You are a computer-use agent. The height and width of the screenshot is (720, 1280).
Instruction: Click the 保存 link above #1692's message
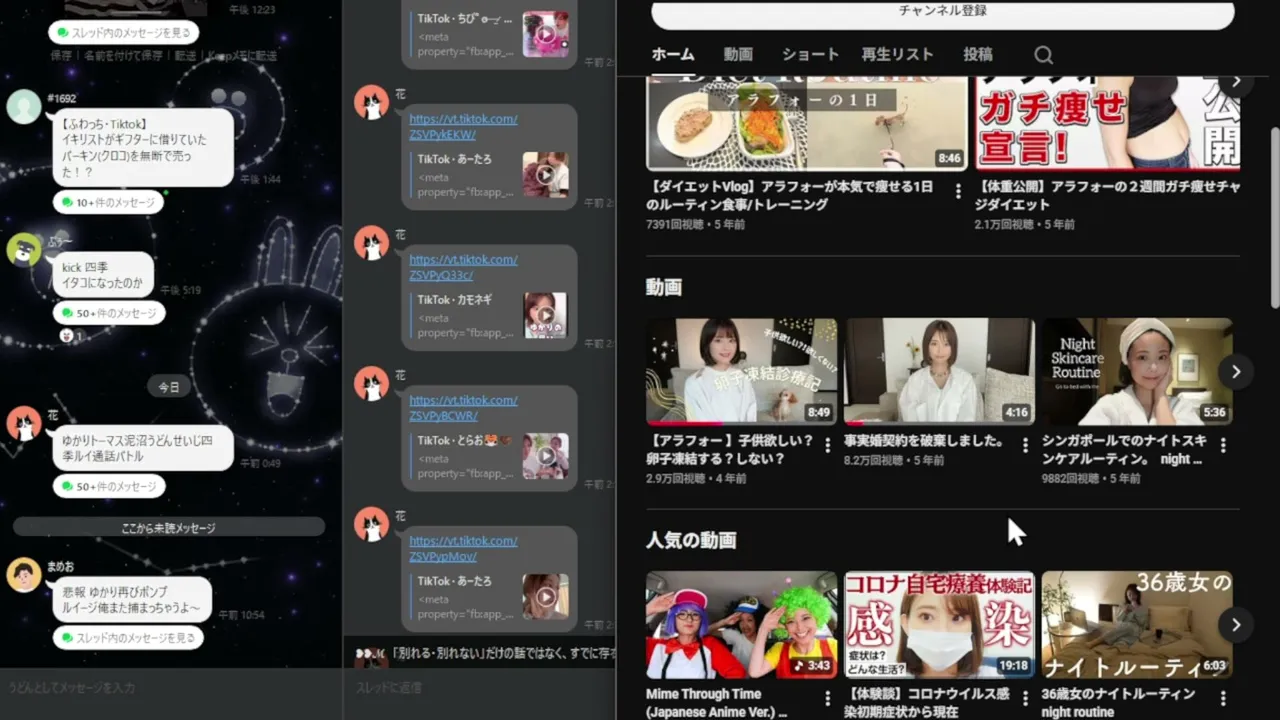pos(62,56)
